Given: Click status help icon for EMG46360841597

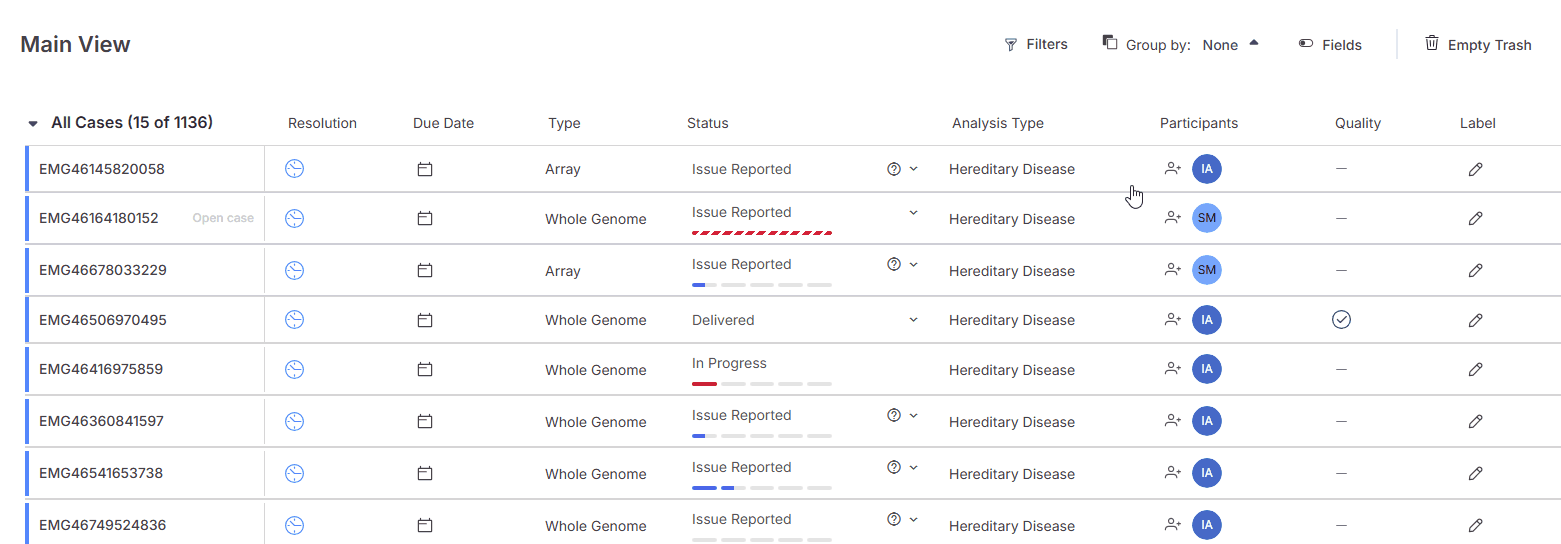Looking at the screenshot, I should (x=894, y=415).
